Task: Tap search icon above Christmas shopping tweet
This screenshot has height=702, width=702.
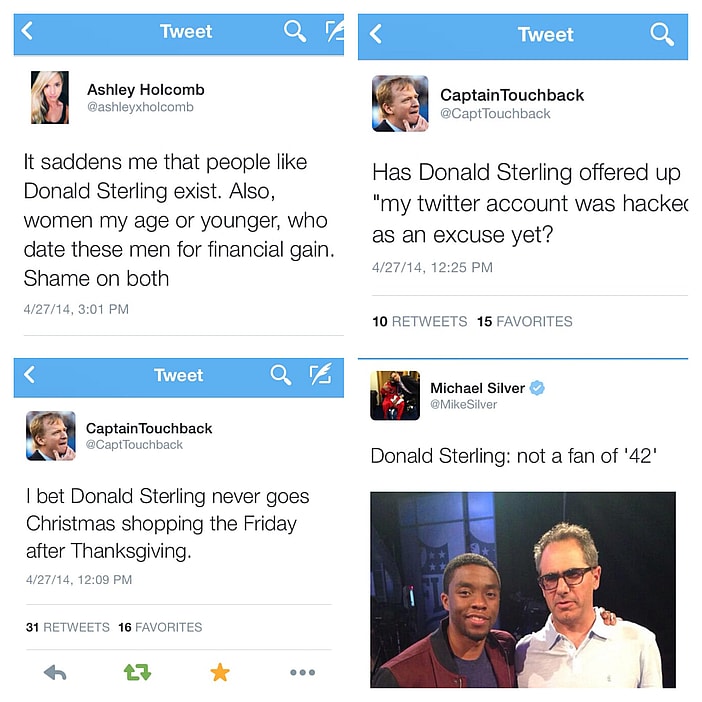Action: tap(281, 374)
